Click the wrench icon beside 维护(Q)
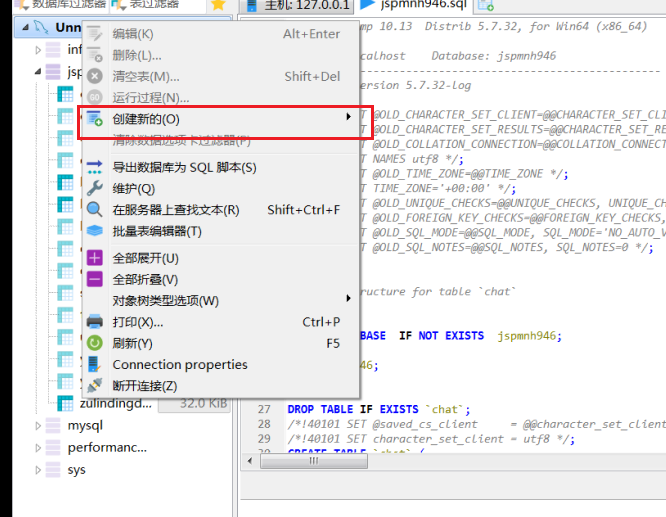The height and width of the screenshot is (517, 666). (x=94, y=188)
